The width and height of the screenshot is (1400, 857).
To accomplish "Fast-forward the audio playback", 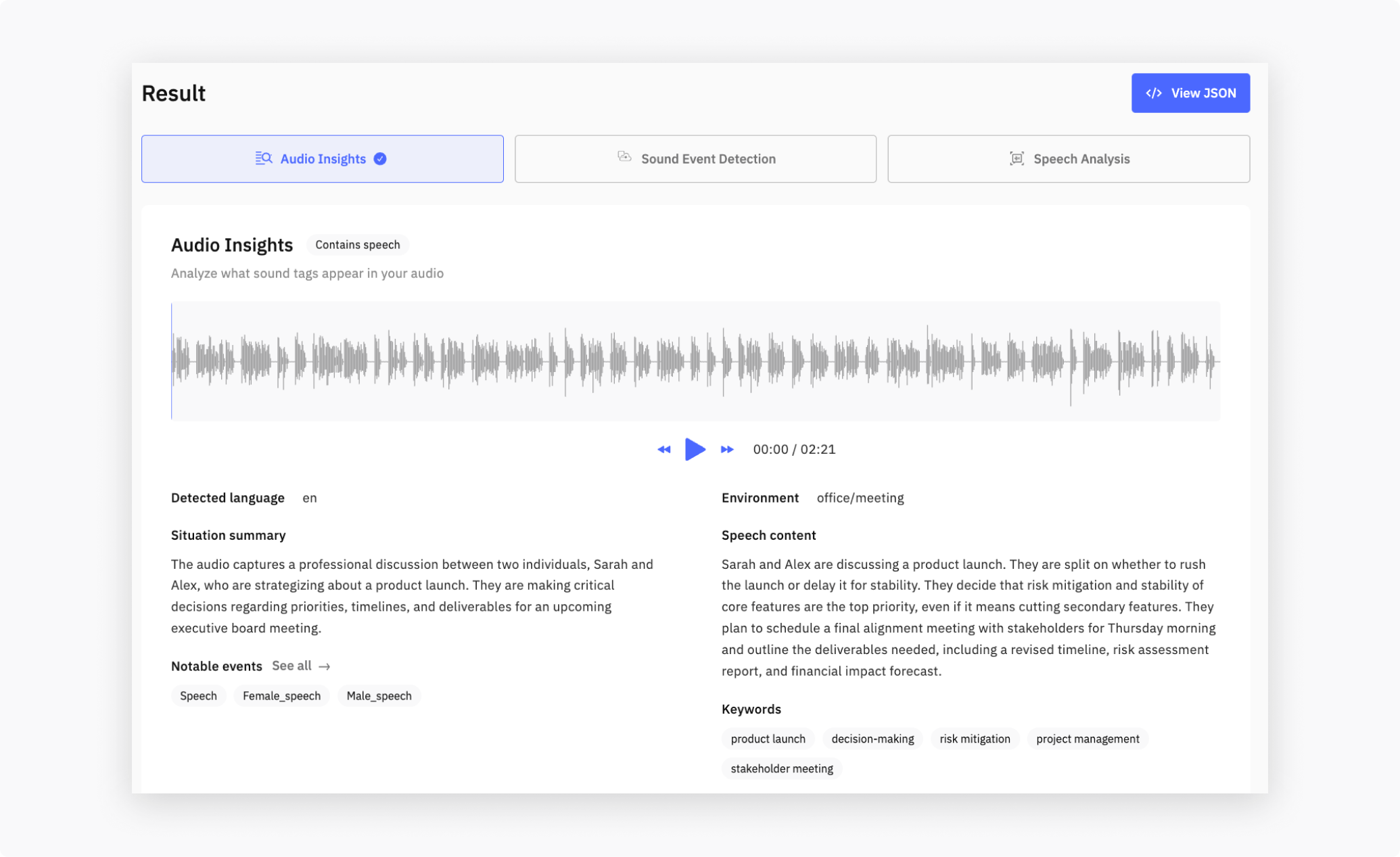I will (x=727, y=450).
